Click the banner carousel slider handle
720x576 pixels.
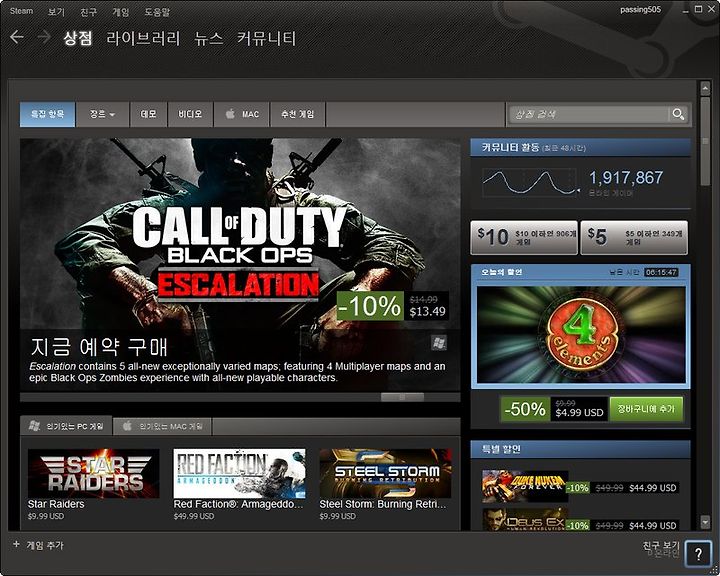pos(402,397)
